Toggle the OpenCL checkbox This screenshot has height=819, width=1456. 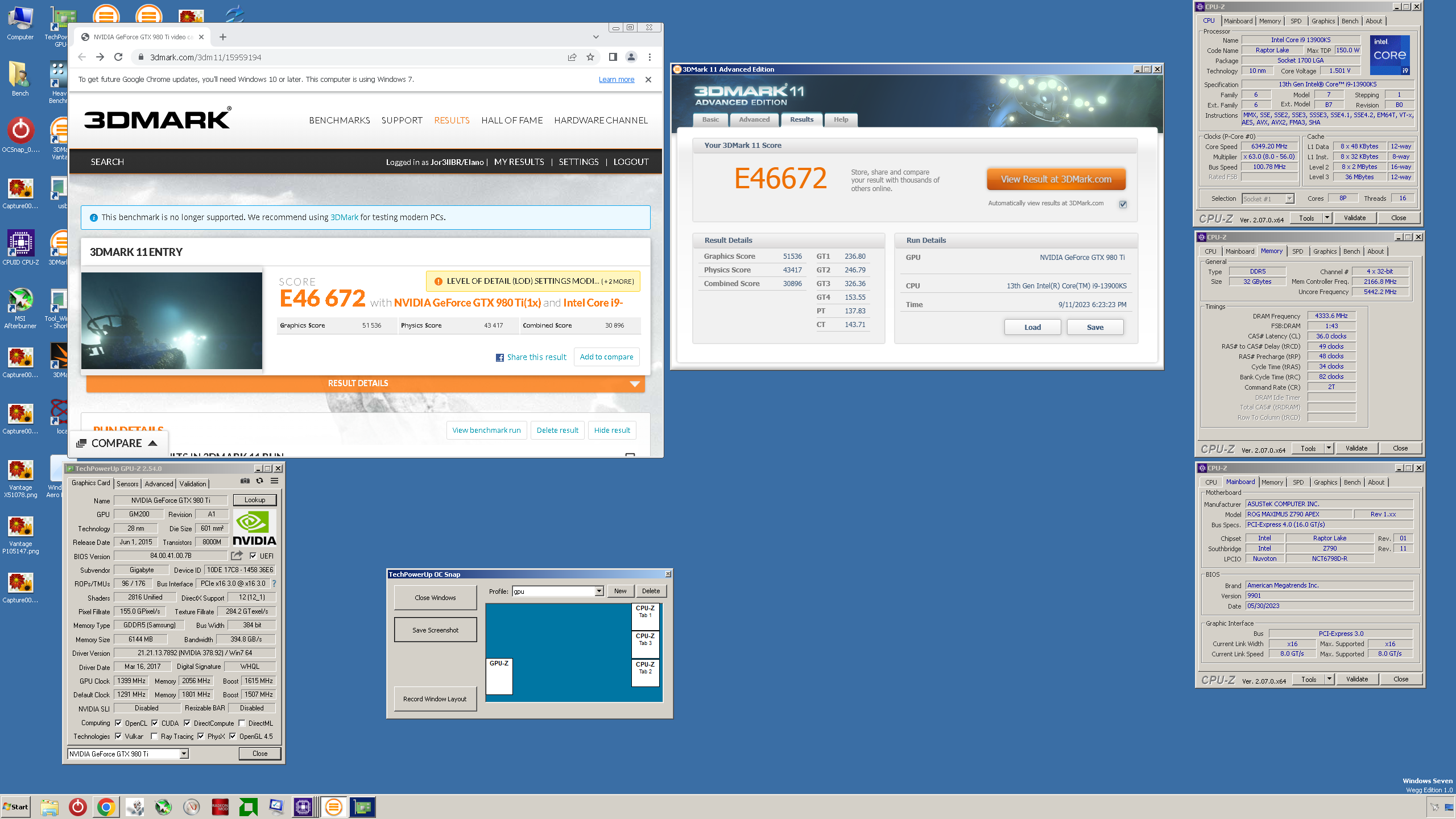click(118, 723)
